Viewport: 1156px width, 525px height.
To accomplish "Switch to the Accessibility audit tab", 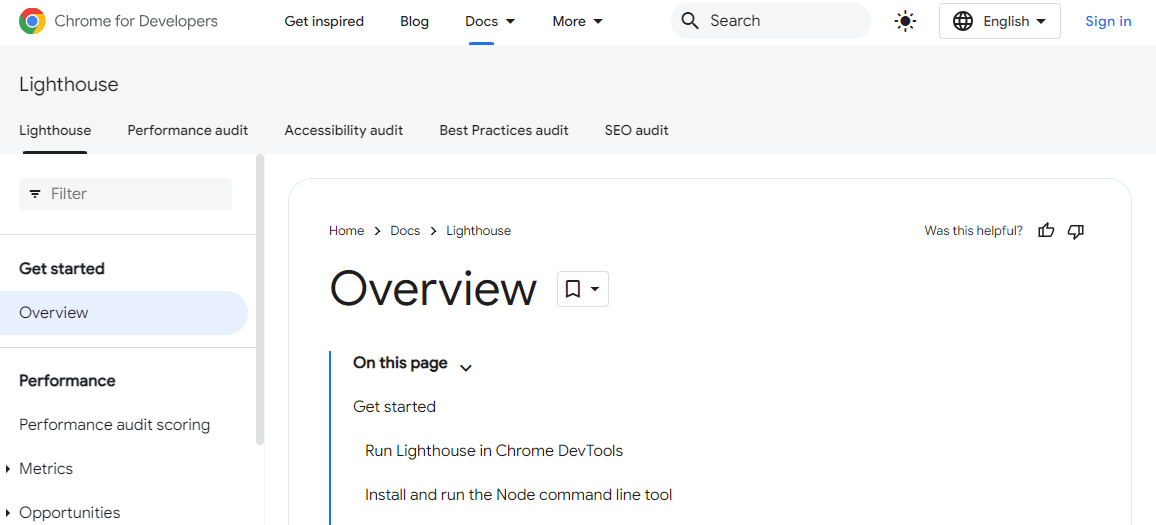I will point(344,131).
